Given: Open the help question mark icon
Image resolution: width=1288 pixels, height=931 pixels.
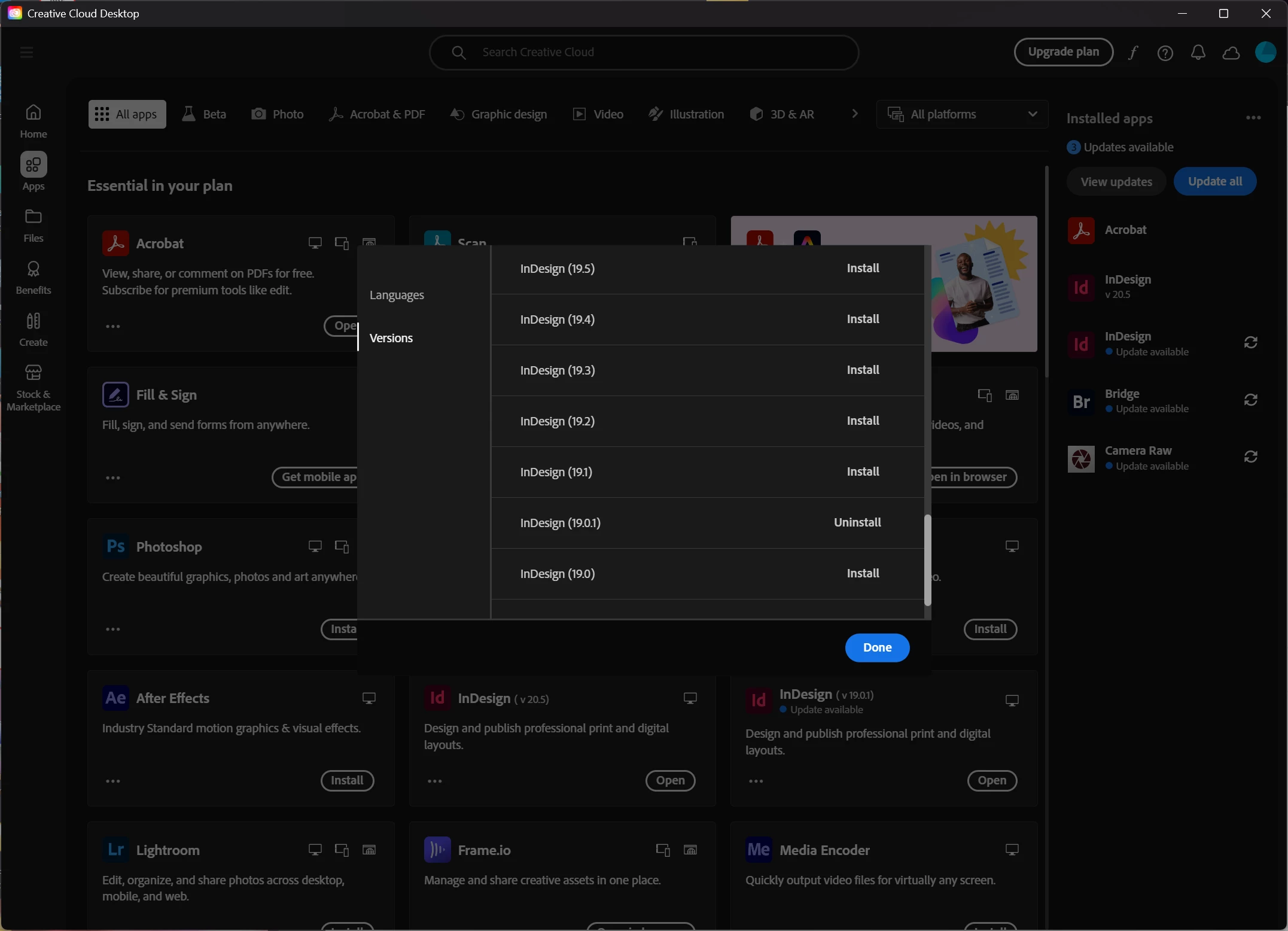Looking at the screenshot, I should (x=1165, y=53).
